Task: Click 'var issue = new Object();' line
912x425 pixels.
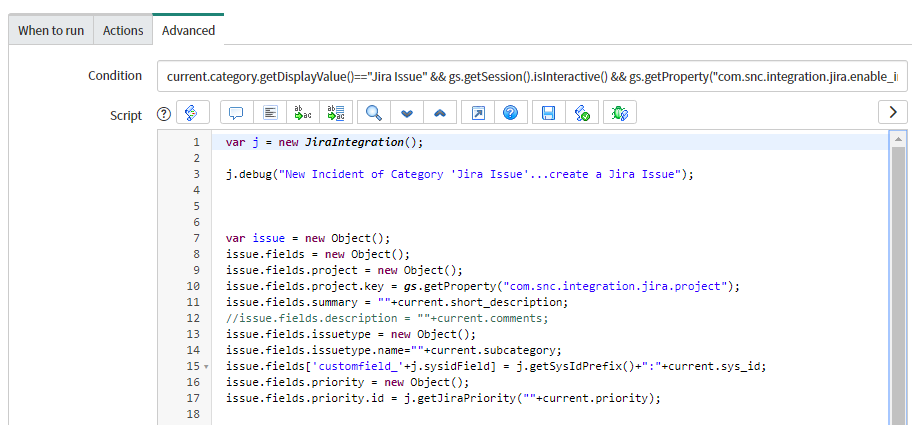Action: 308,238
